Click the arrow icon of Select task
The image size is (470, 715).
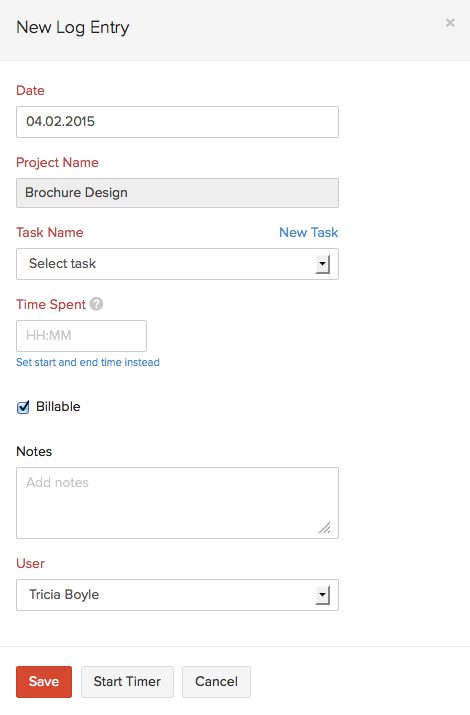pos(322,264)
